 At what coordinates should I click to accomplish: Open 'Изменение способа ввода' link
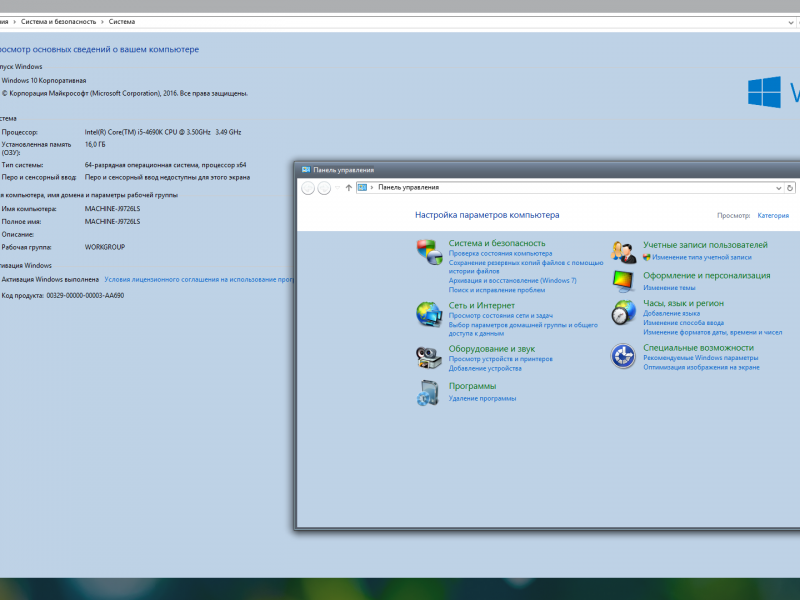click(x=683, y=323)
